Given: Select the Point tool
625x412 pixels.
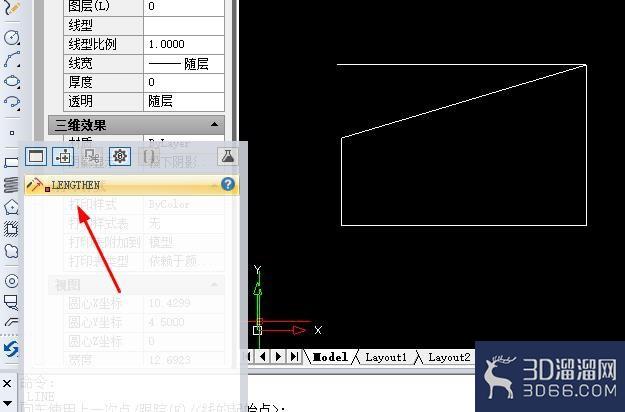Looking at the screenshot, I should (12, 133).
